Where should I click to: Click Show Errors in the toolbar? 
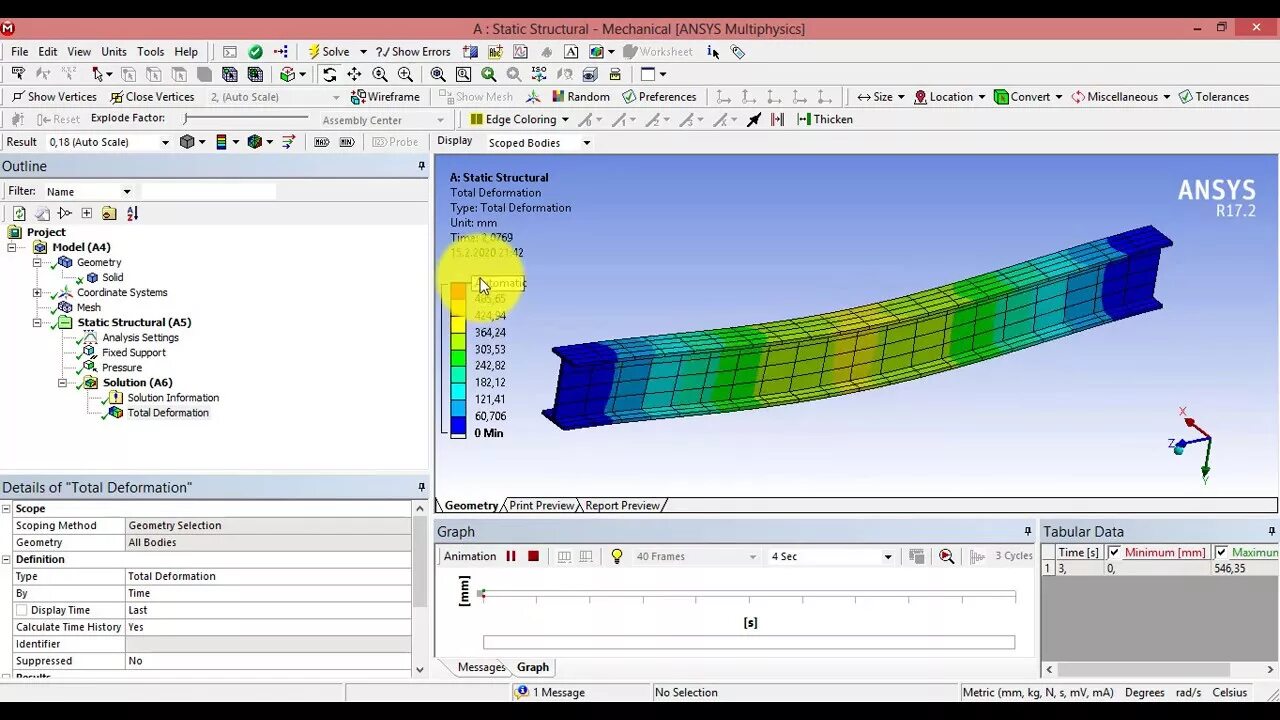tap(412, 52)
